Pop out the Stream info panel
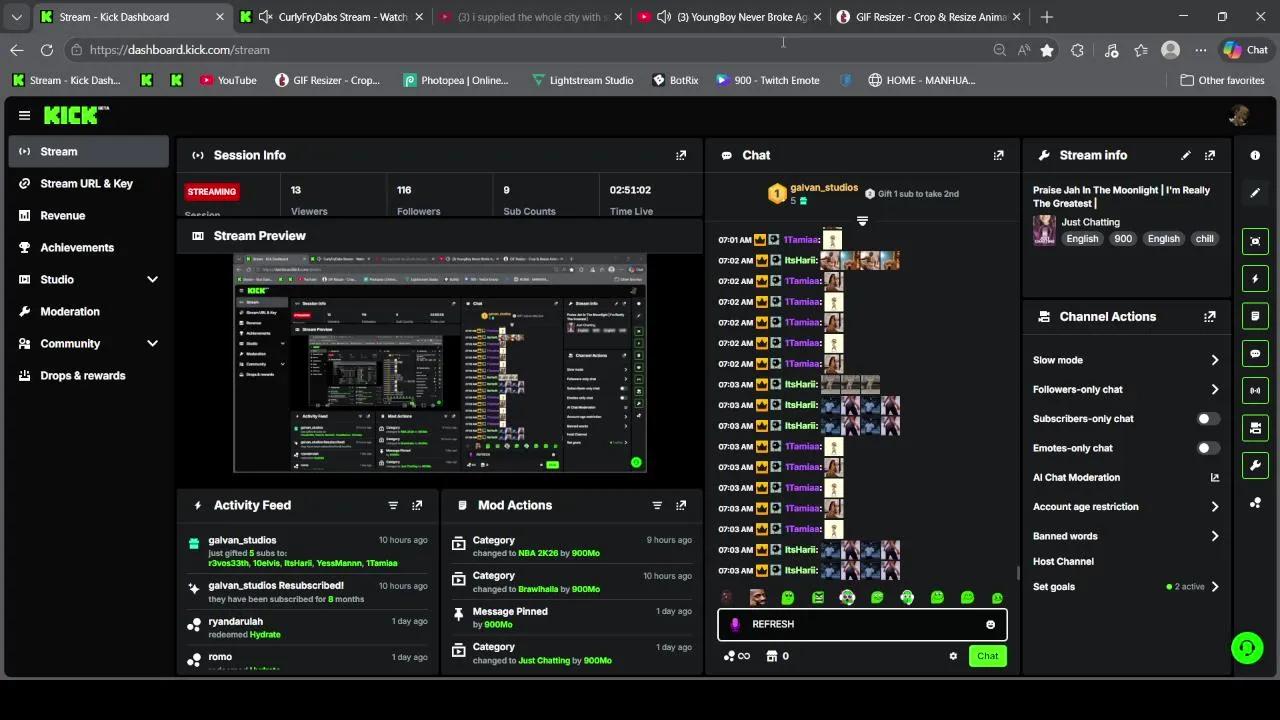Viewport: 1280px width, 720px height. pos(1210,155)
